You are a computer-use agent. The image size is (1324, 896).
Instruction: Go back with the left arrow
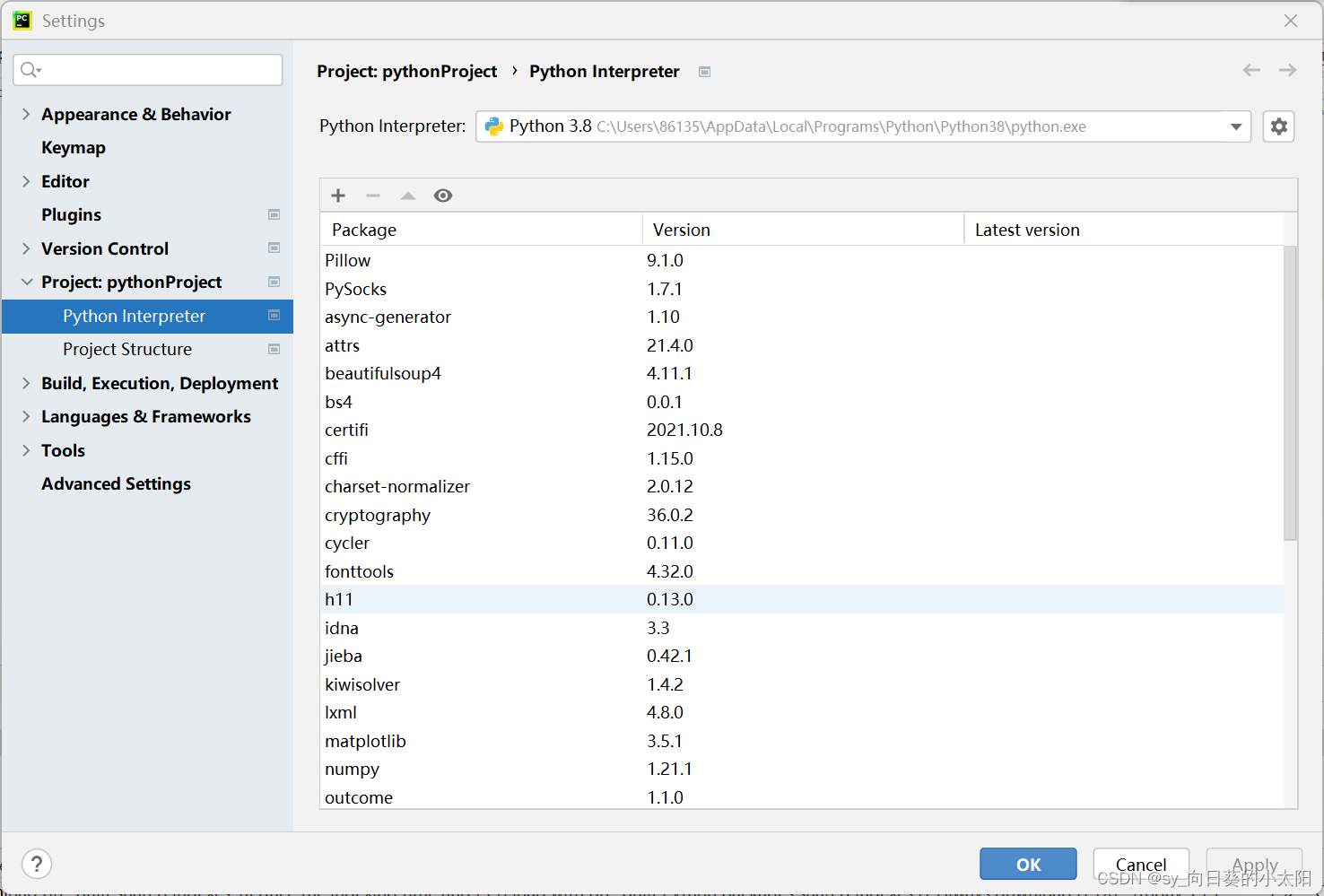click(1251, 70)
